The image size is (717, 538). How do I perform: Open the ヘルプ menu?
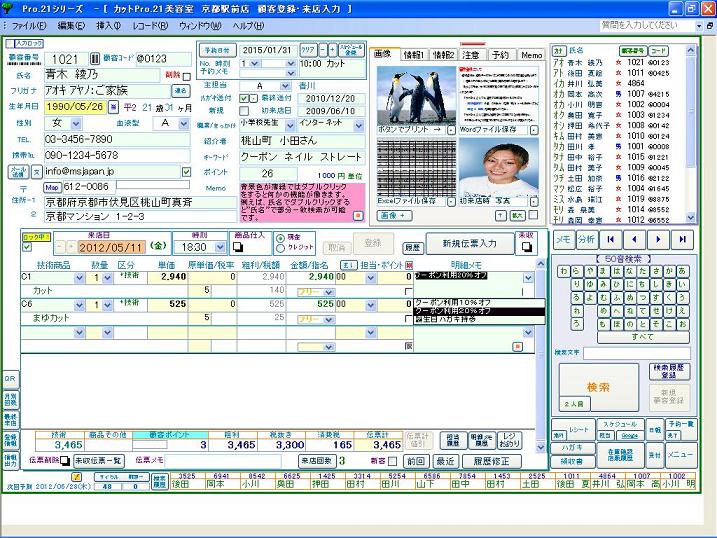(x=248, y=26)
